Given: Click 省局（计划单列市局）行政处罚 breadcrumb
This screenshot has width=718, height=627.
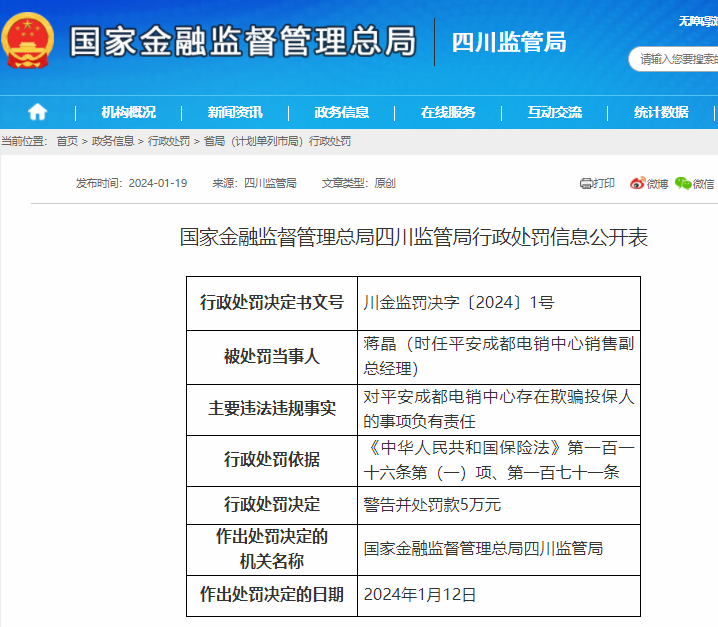Looking at the screenshot, I should 277,141.
